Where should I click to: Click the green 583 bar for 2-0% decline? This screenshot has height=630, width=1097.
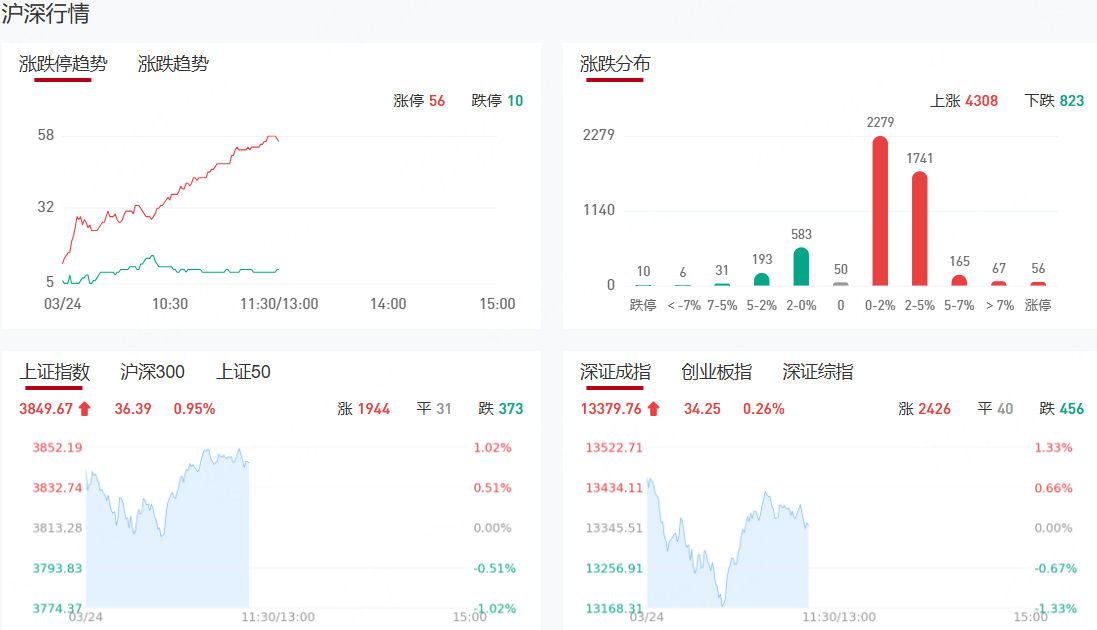(x=801, y=267)
